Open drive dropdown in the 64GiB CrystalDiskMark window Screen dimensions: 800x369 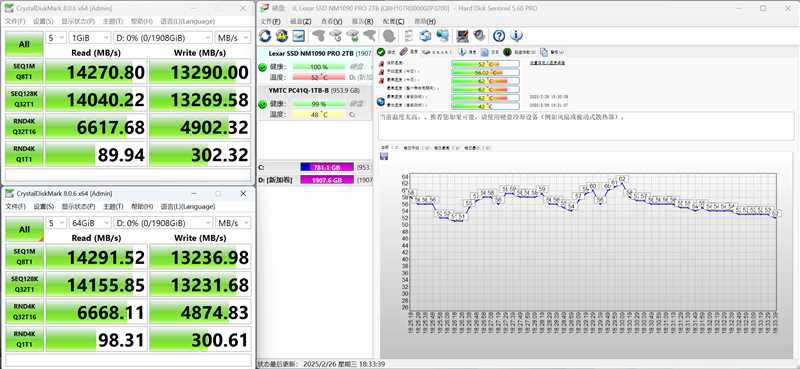point(162,223)
